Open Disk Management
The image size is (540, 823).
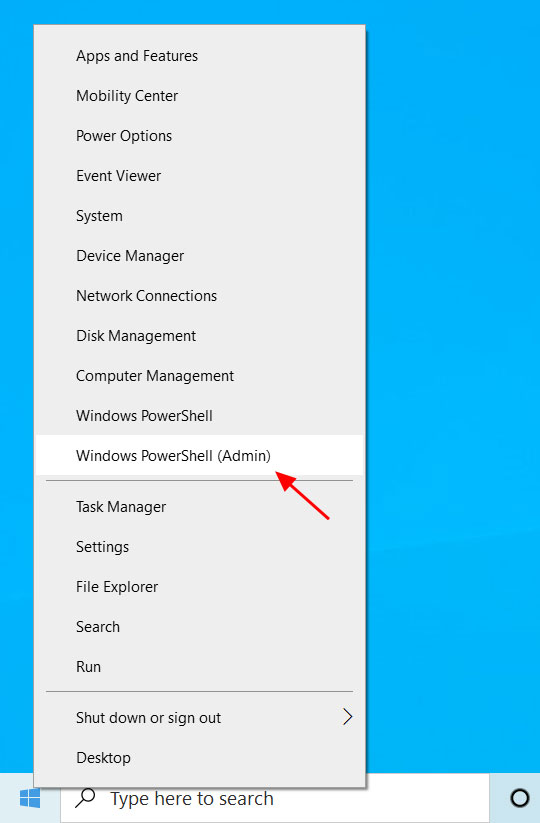pyautogui.click(x=199, y=335)
